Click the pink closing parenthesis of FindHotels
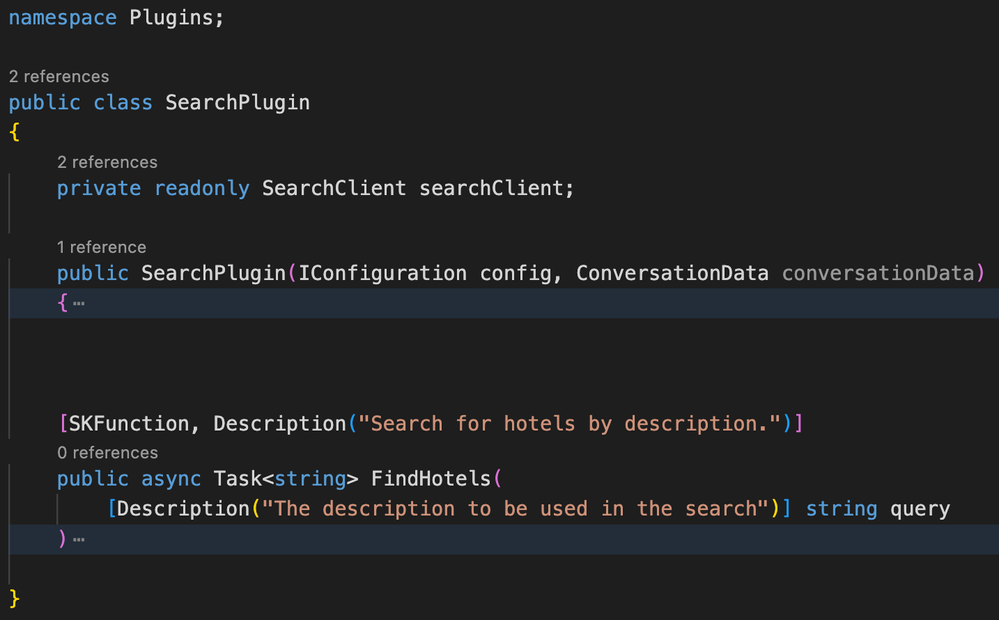The height and width of the screenshot is (620, 999). point(62,539)
